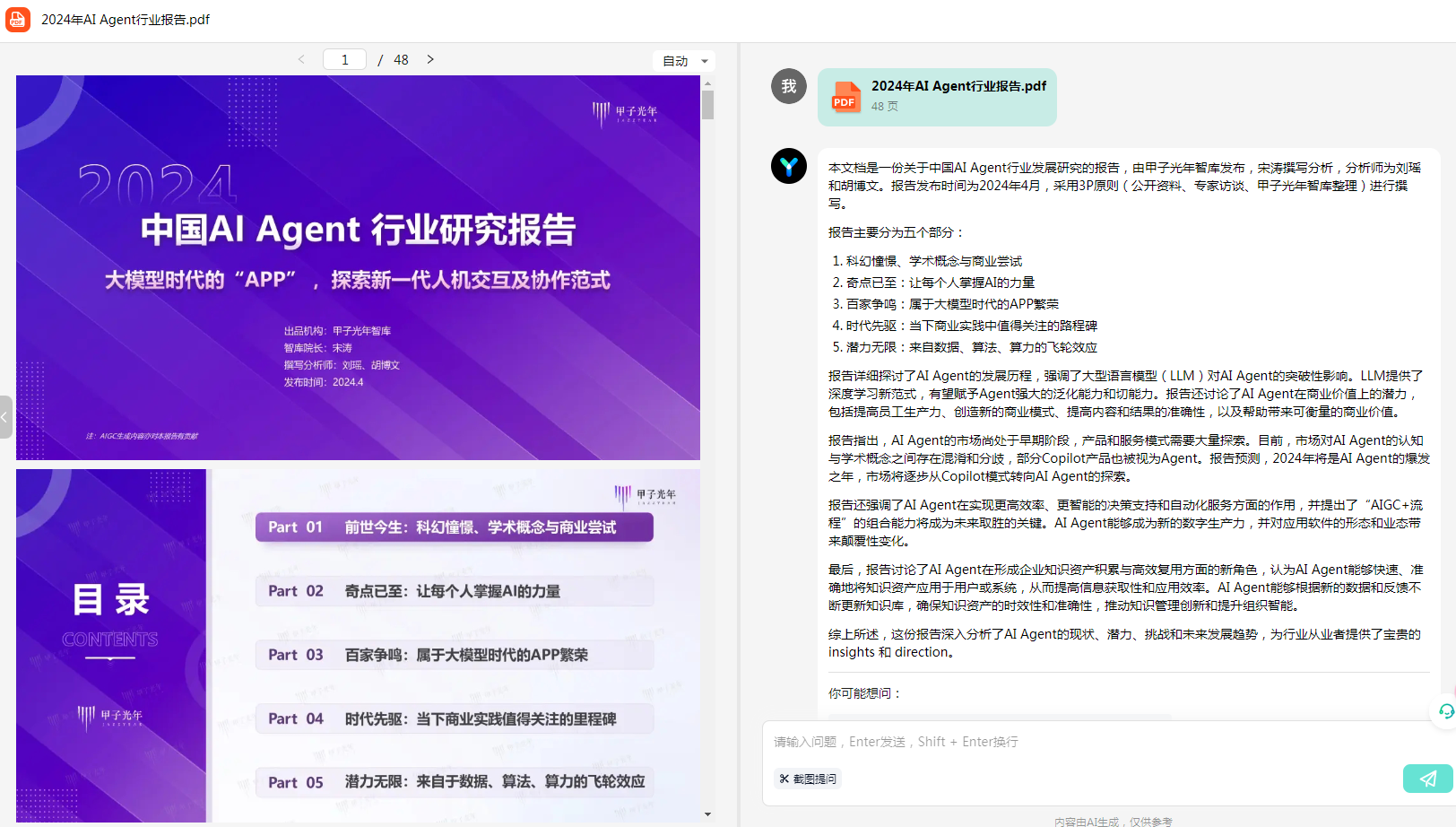This screenshot has width=1456, height=827.
Task: Click the 内容由AI生成 disclaimer text
Action: click(1114, 821)
